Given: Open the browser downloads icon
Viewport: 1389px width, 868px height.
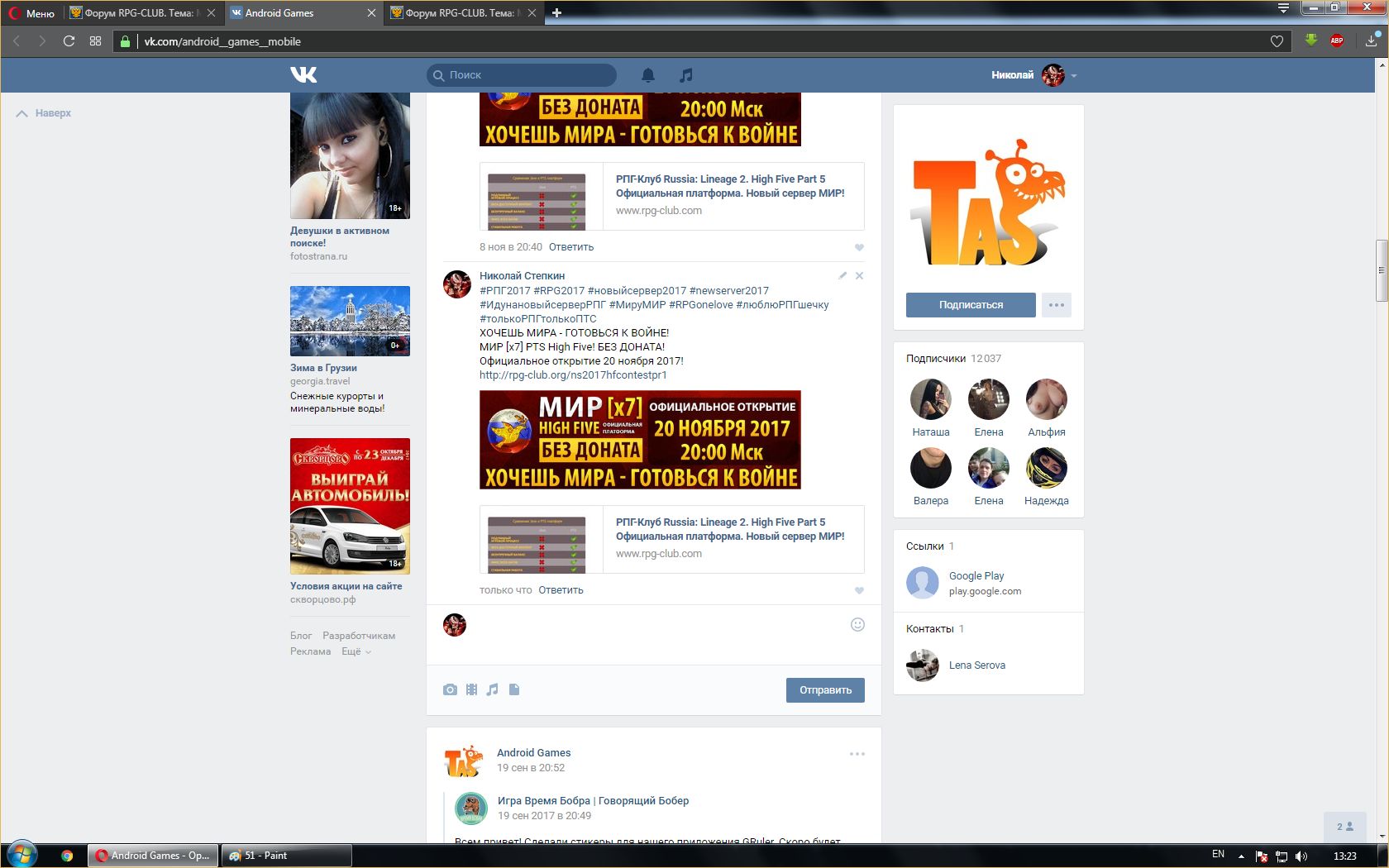Looking at the screenshot, I should (x=1372, y=41).
